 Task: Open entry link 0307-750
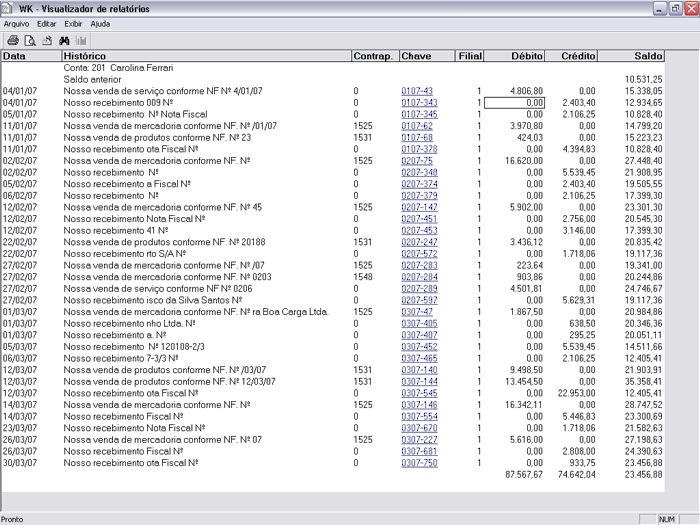419,463
